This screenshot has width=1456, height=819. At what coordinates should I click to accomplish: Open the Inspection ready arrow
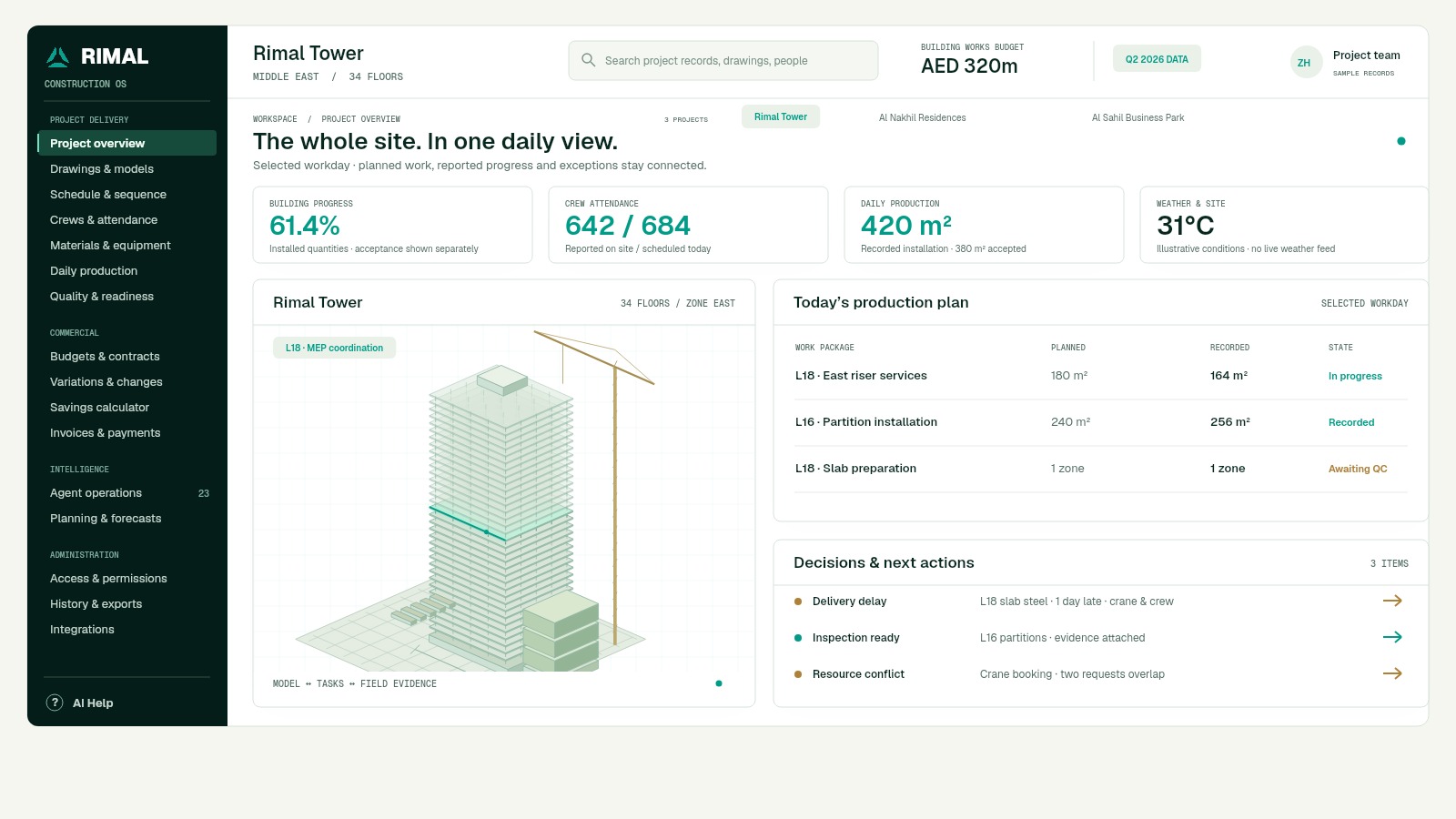(x=1392, y=637)
